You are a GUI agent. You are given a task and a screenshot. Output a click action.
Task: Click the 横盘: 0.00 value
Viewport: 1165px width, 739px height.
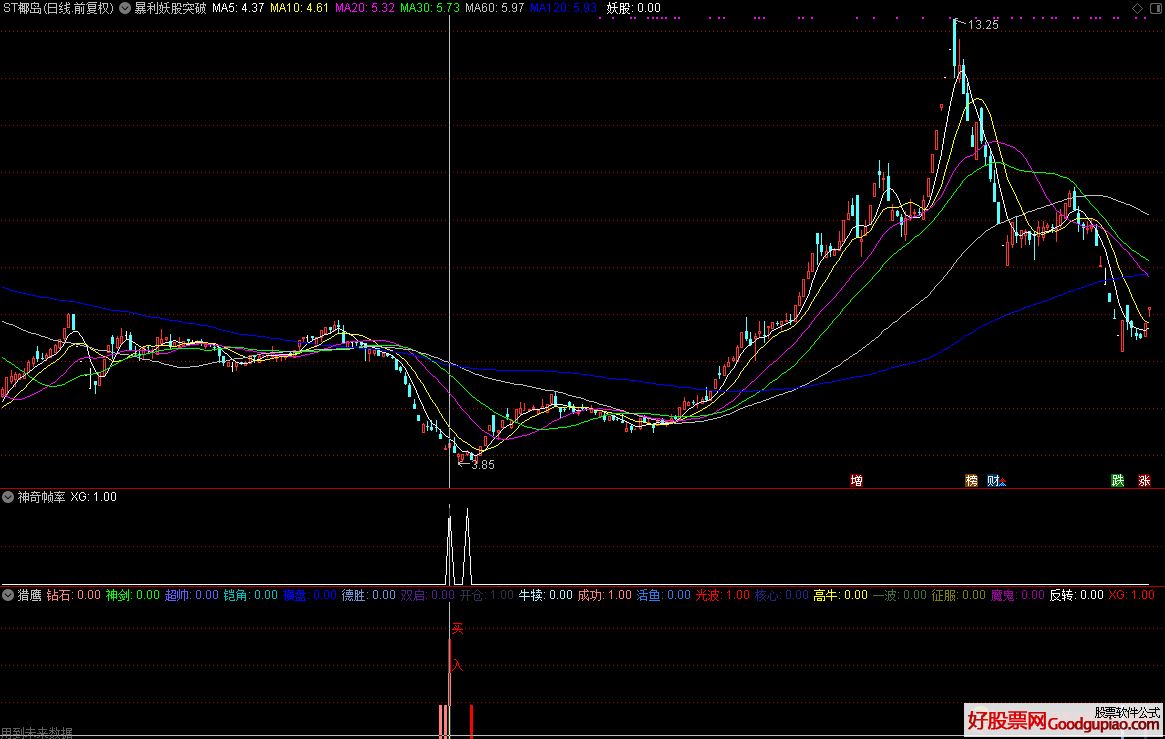(310, 595)
